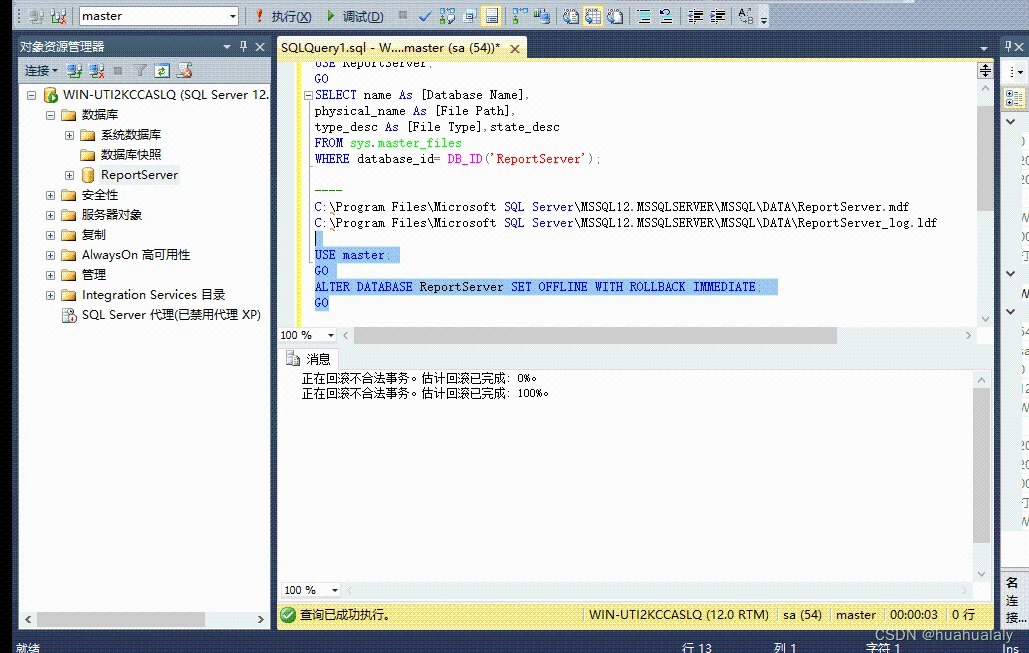
Task: Click the Decrease Indent icon
Action: 696,16
